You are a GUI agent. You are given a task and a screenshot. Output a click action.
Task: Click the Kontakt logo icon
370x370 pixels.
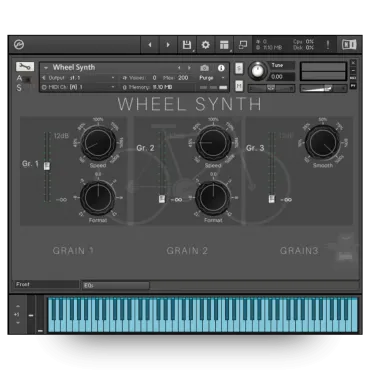click(x=19, y=45)
